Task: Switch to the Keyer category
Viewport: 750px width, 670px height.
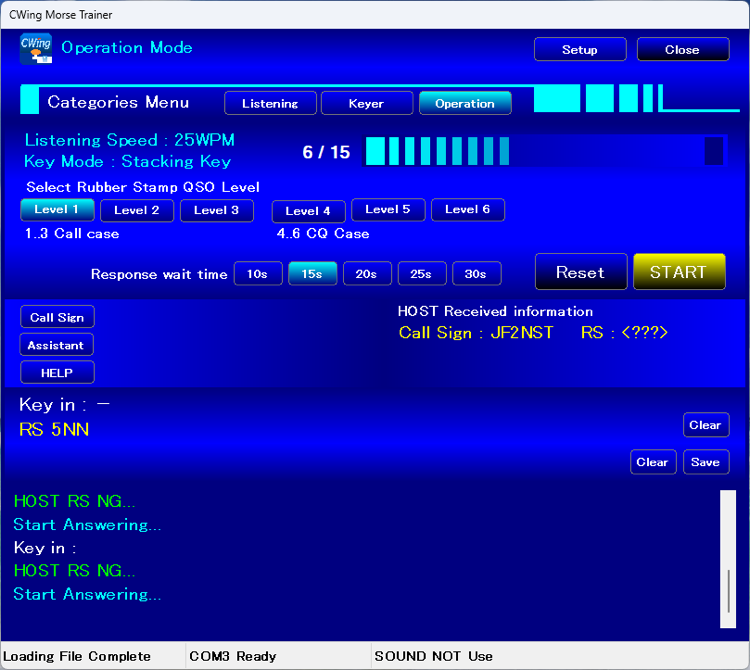Action: click(366, 103)
